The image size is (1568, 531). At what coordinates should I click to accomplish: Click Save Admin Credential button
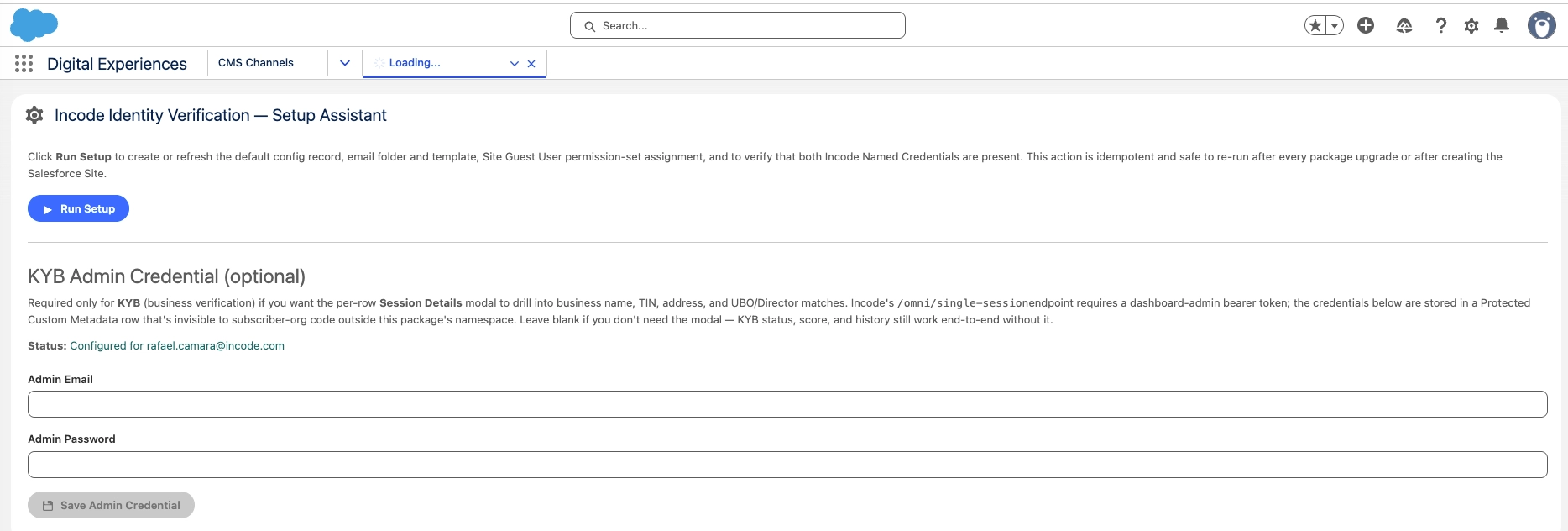111,505
